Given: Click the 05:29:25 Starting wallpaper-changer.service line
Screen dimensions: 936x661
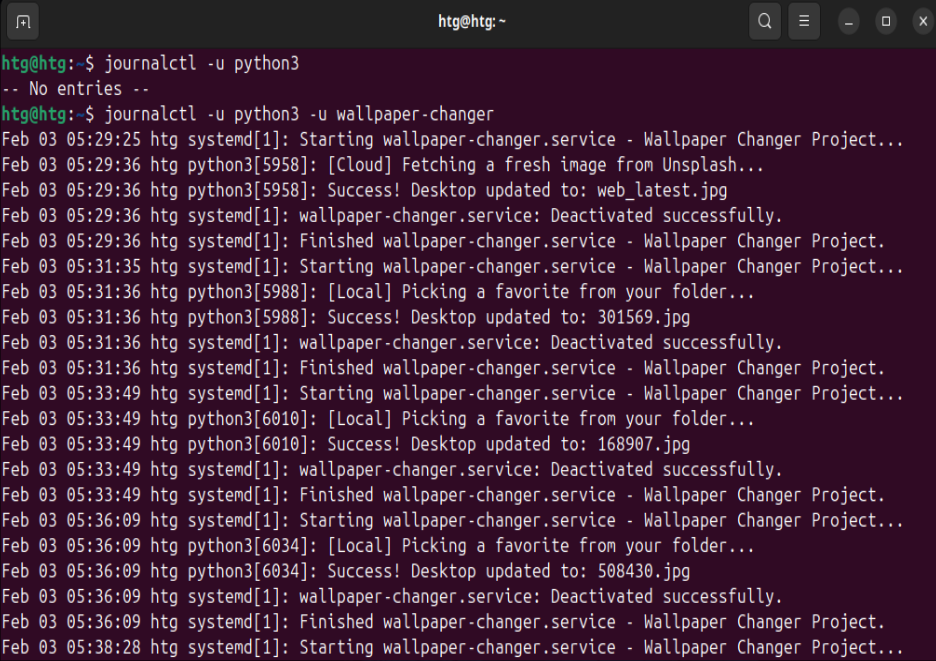Looking at the screenshot, I should pyautogui.click(x=452, y=140).
